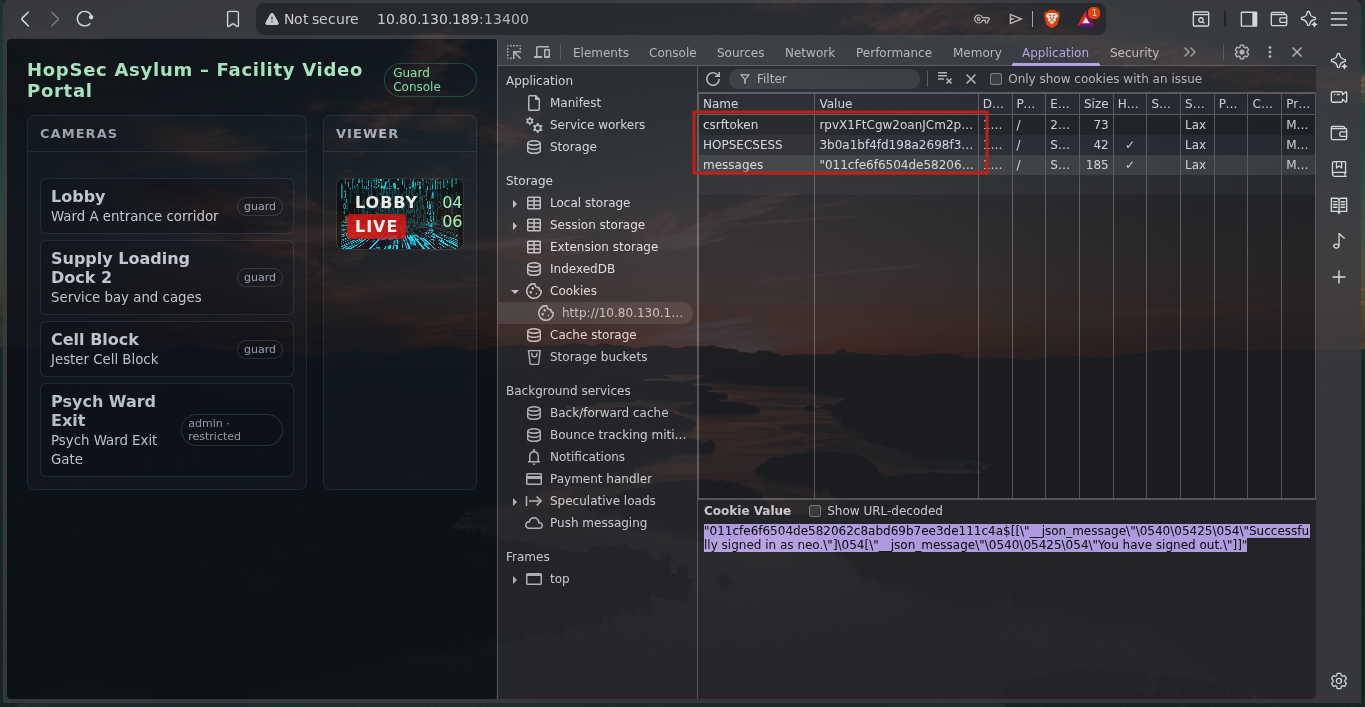Click the Guard Console button
1365x707 pixels.
pos(430,80)
